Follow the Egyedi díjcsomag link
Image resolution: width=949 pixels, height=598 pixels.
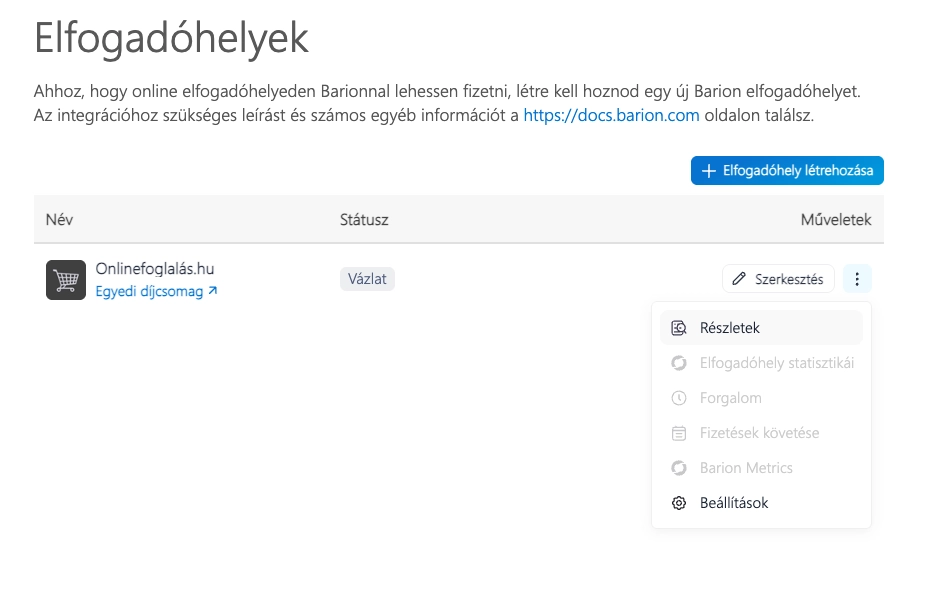(x=149, y=292)
